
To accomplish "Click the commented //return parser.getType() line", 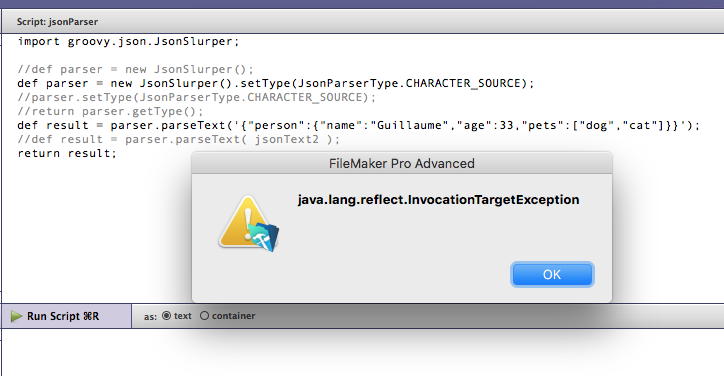I will click(x=110, y=111).
